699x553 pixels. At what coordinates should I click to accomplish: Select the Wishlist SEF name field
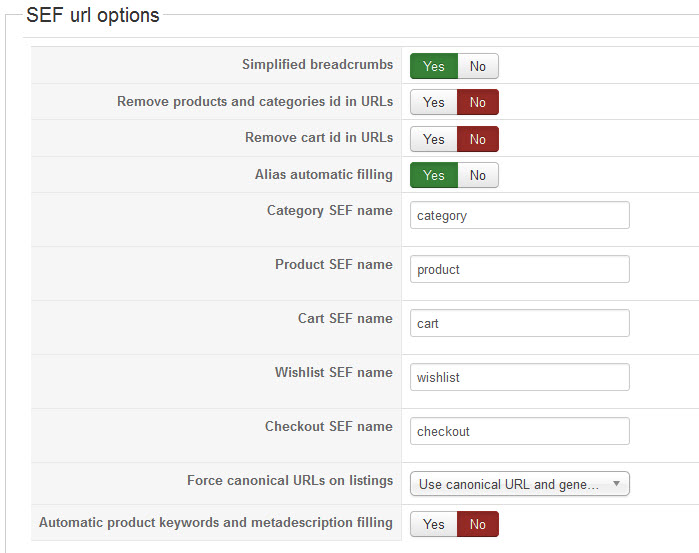coord(519,377)
